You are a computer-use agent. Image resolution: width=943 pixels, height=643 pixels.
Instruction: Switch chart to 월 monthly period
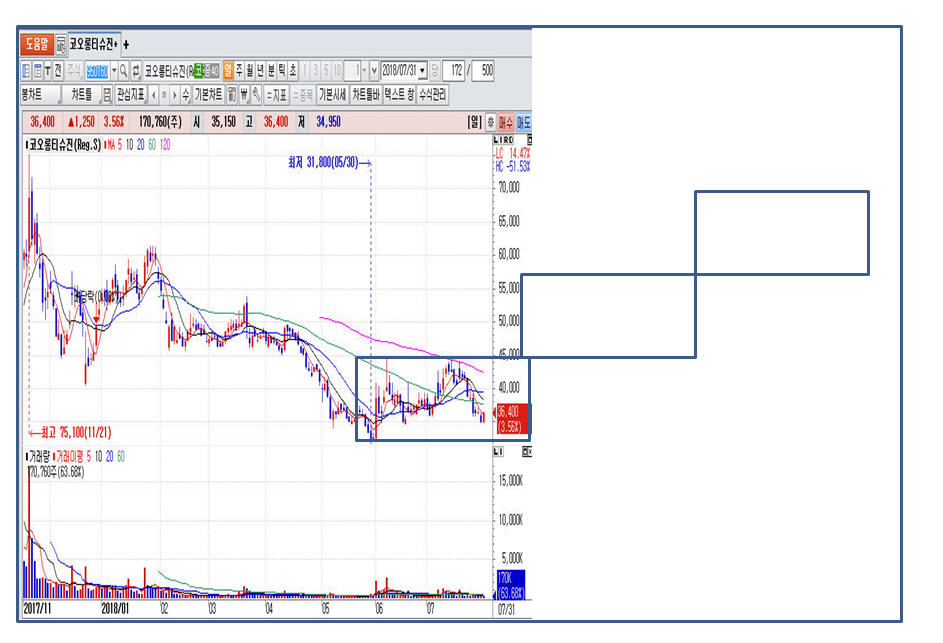click(x=250, y=71)
